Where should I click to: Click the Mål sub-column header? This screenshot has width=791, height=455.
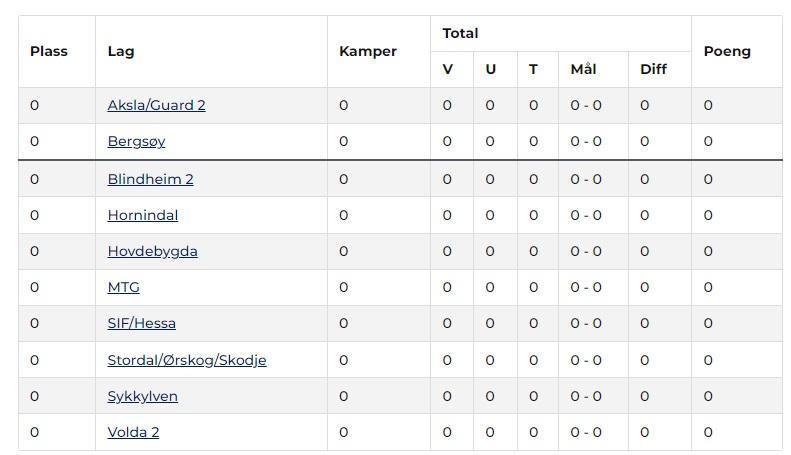584,69
